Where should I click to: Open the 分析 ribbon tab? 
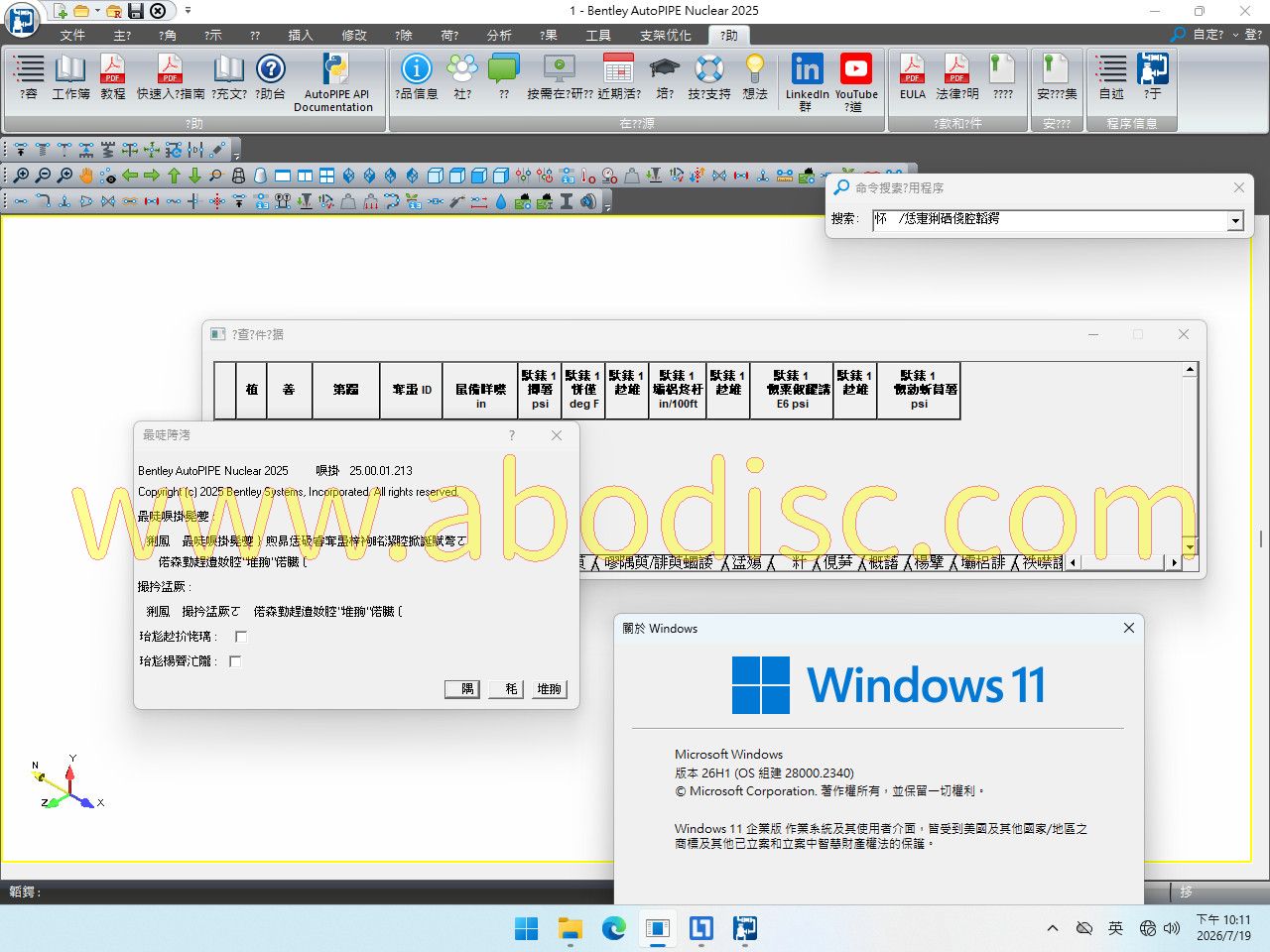(x=499, y=35)
